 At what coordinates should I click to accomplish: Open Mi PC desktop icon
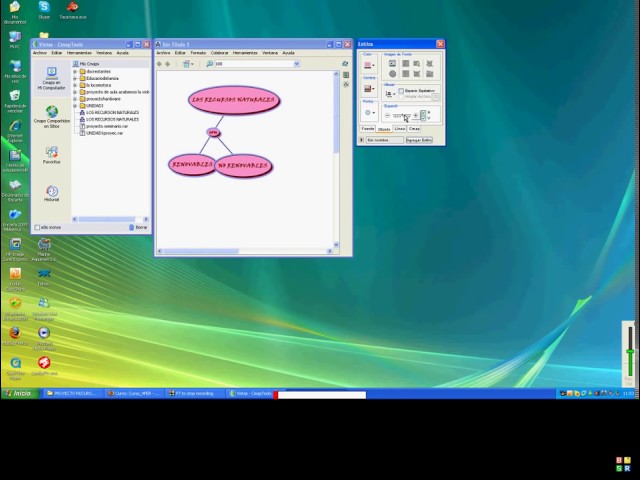[x=15, y=40]
